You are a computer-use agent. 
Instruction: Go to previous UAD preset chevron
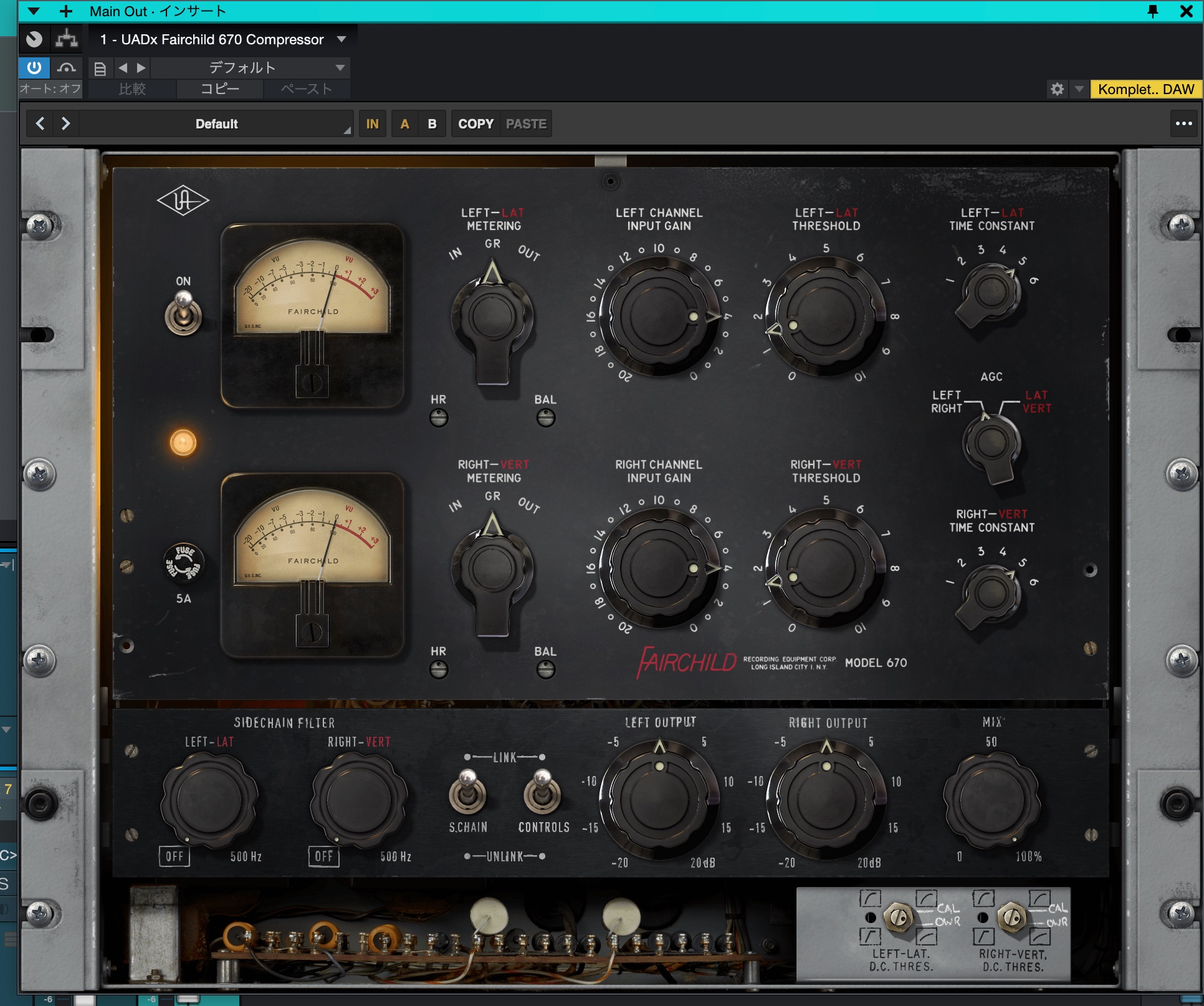pyautogui.click(x=40, y=123)
